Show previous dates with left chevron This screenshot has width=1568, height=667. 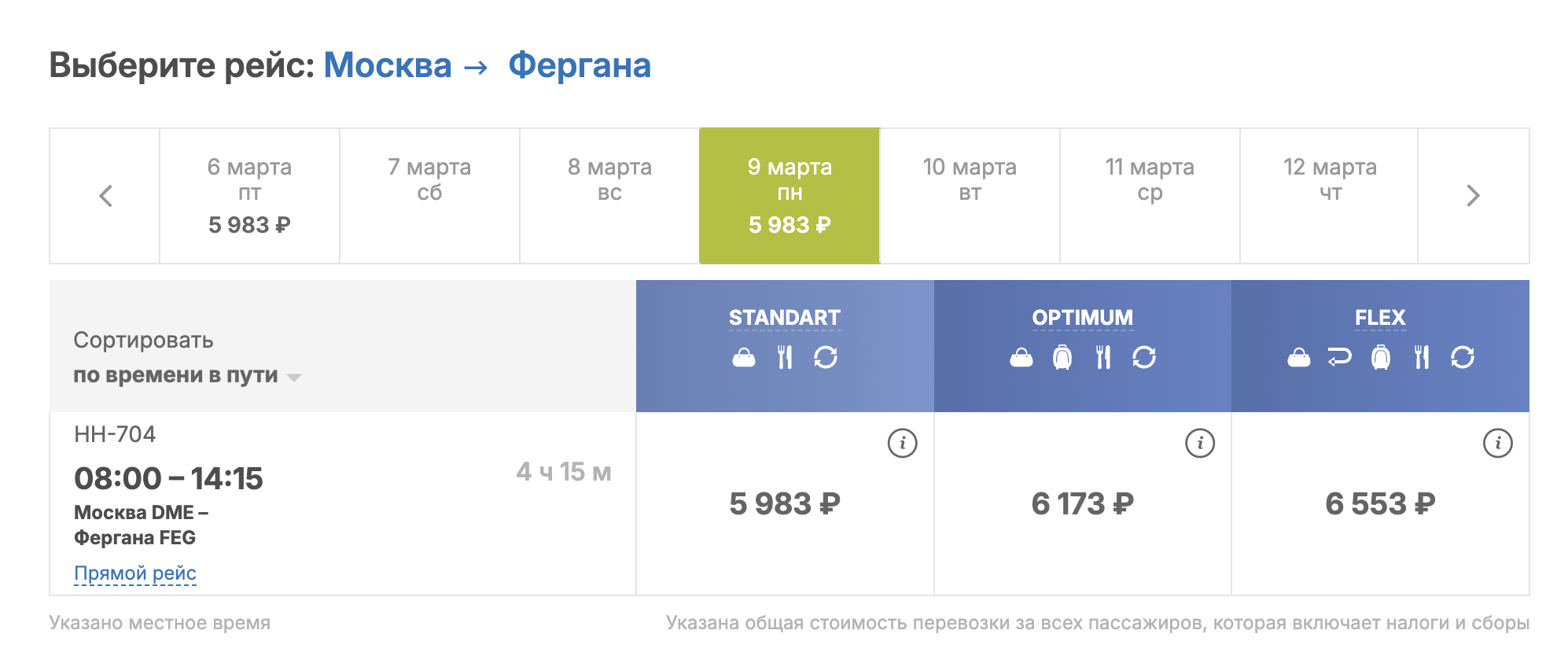pyautogui.click(x=105, y=196)
